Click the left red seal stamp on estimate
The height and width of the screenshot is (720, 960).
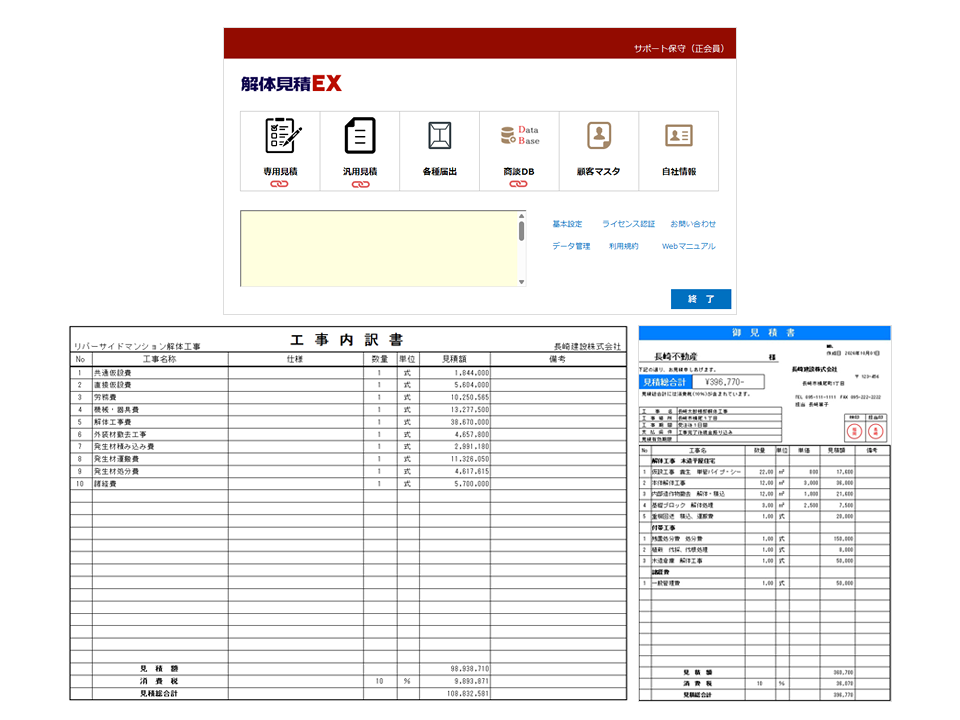[854, 432]
